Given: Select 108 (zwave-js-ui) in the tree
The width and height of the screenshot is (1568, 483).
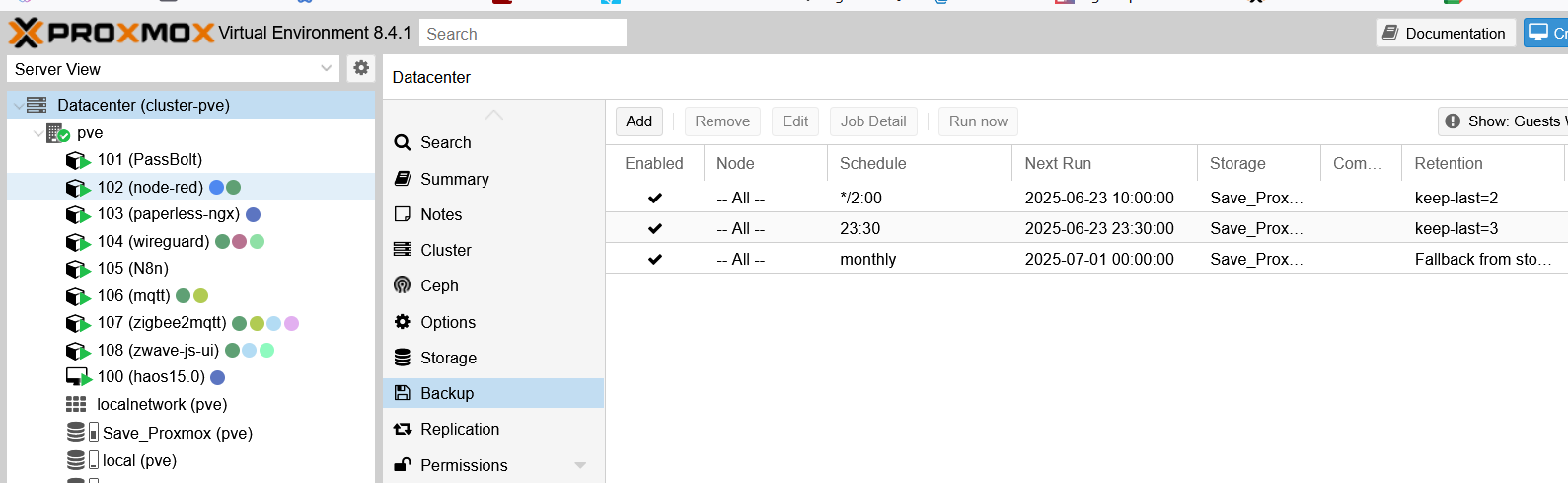Looking at the screenshot, I should 191,350.
